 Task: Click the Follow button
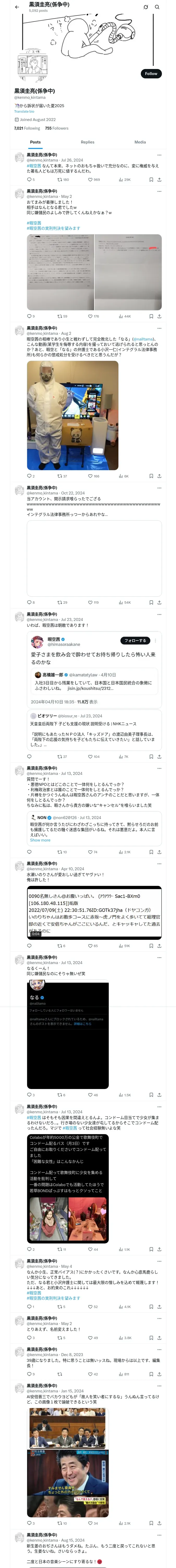[150, 74]
